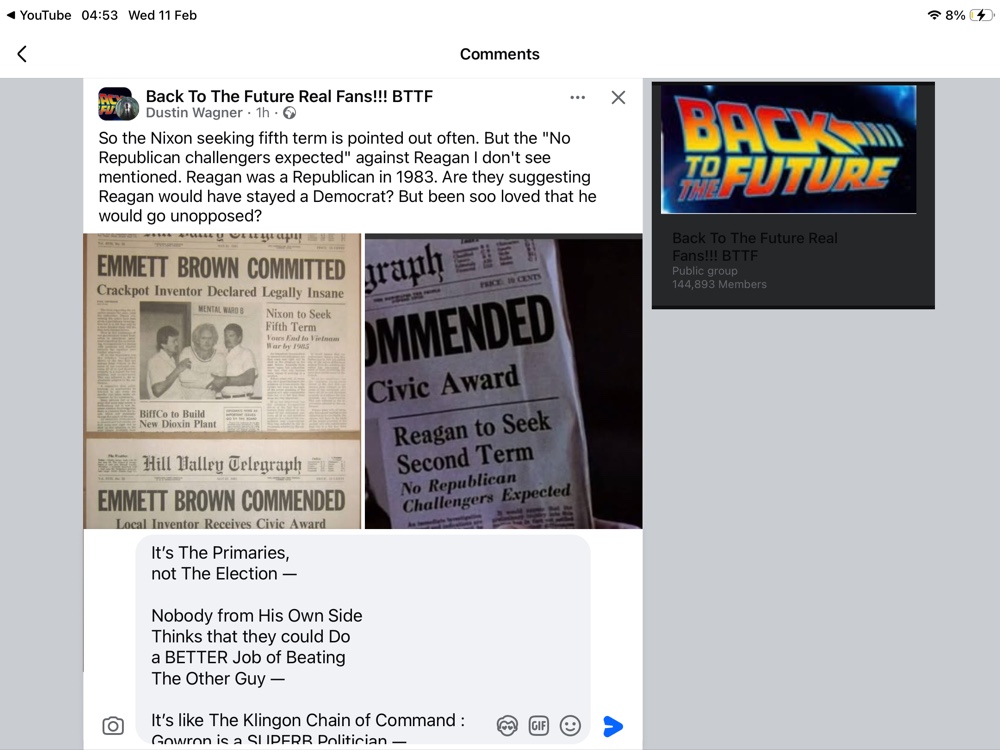The width and height of the screenshot is (1000, 750).
Task: Return to YouTube via the status bar
Action: click(x=39, y=15)
